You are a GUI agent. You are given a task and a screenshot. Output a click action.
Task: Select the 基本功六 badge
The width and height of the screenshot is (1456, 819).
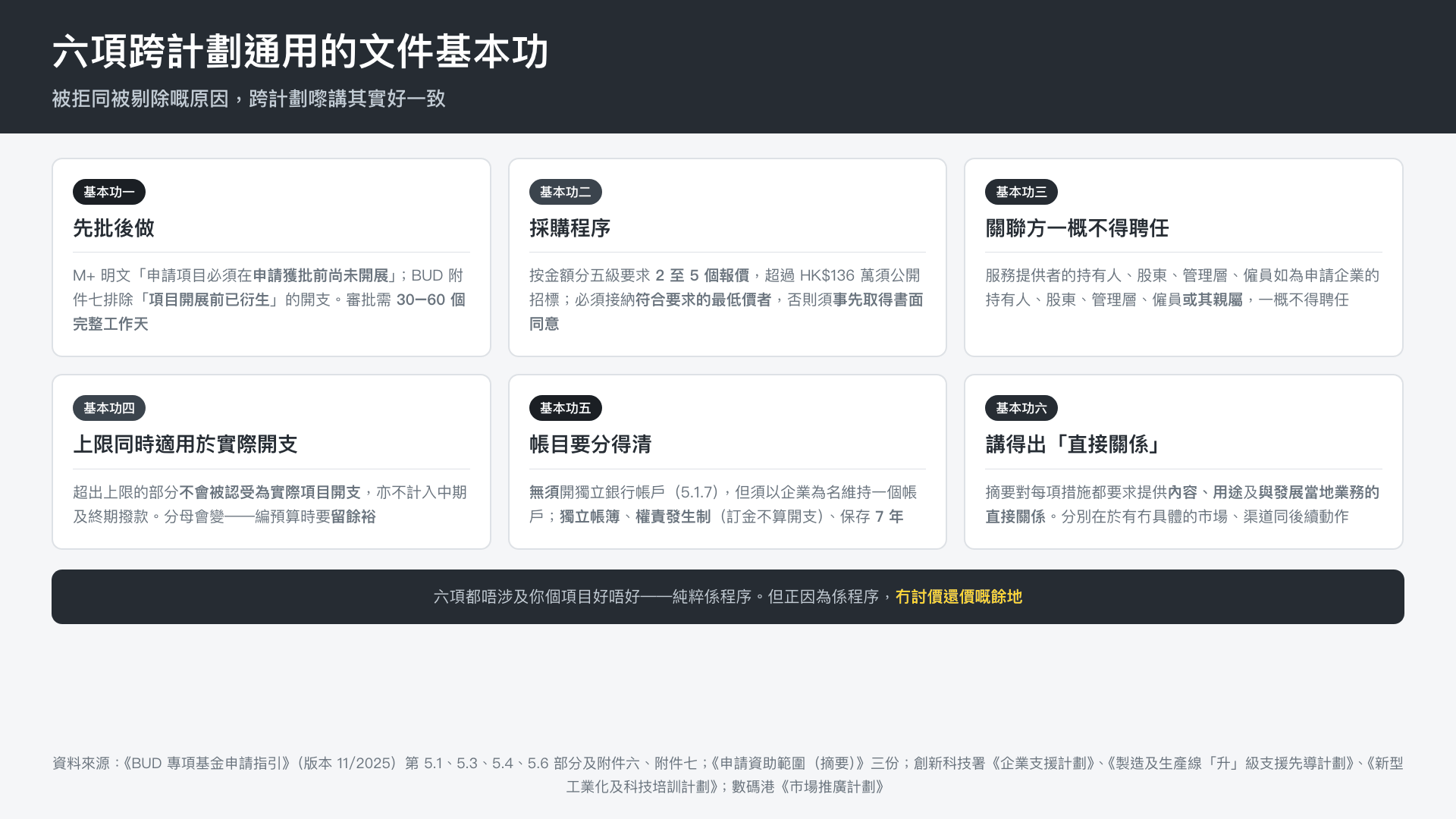pyautogui.click(x=1021, y=408)
